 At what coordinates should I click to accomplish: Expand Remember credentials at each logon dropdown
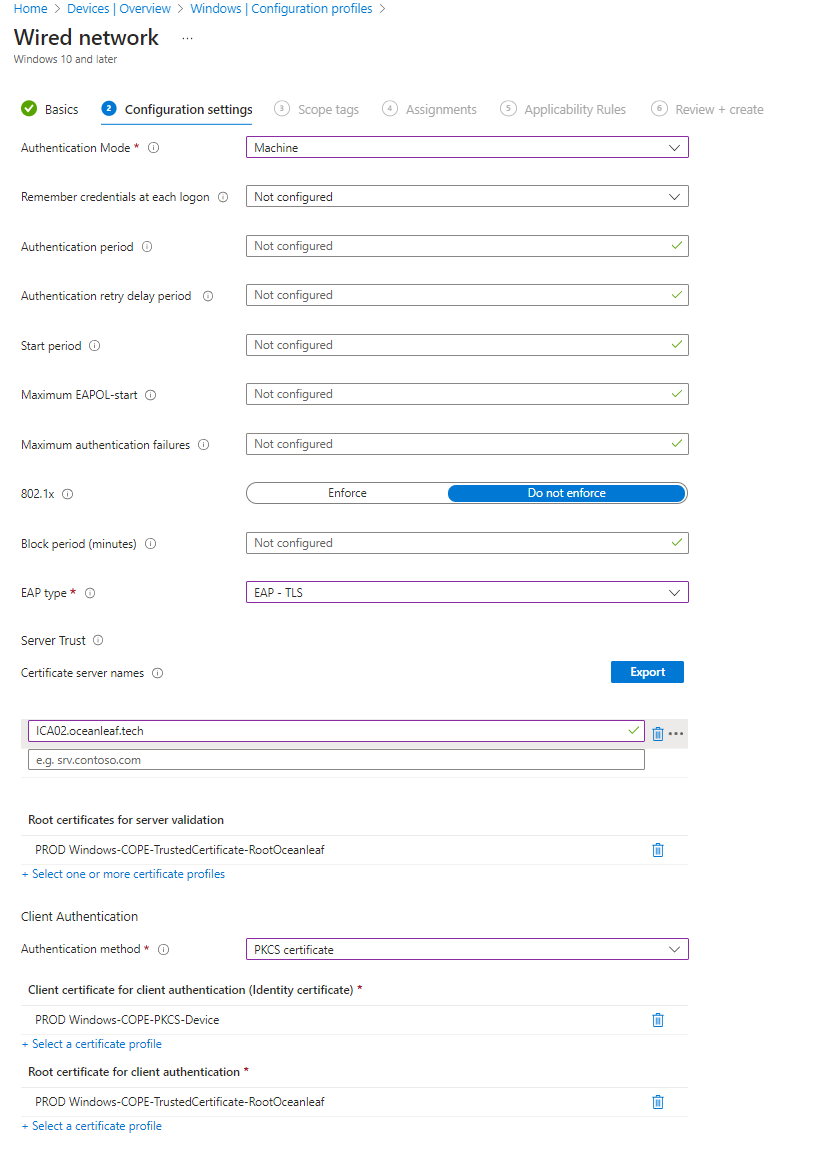pos(467,197)
